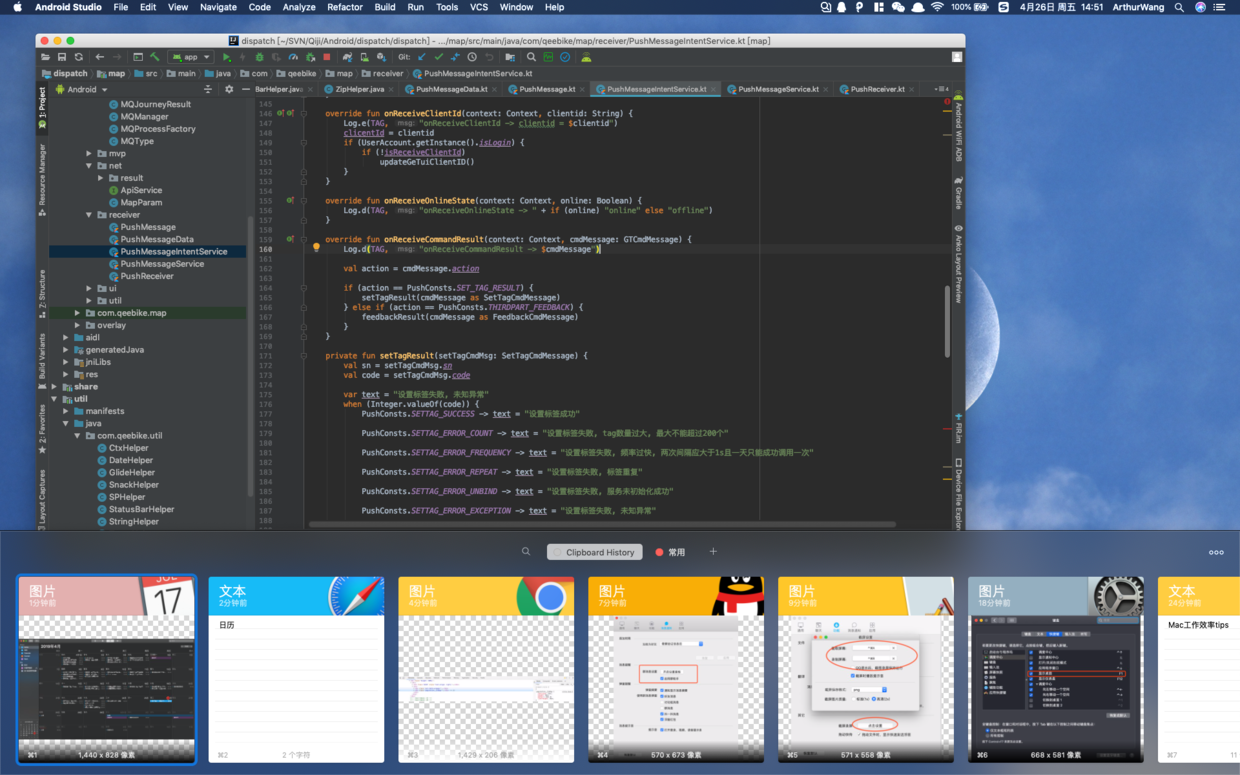Click the Debug app bug icon
The width and height of the screenshot is (1240, 775).
pyautogui.click(x=260, y=57)
